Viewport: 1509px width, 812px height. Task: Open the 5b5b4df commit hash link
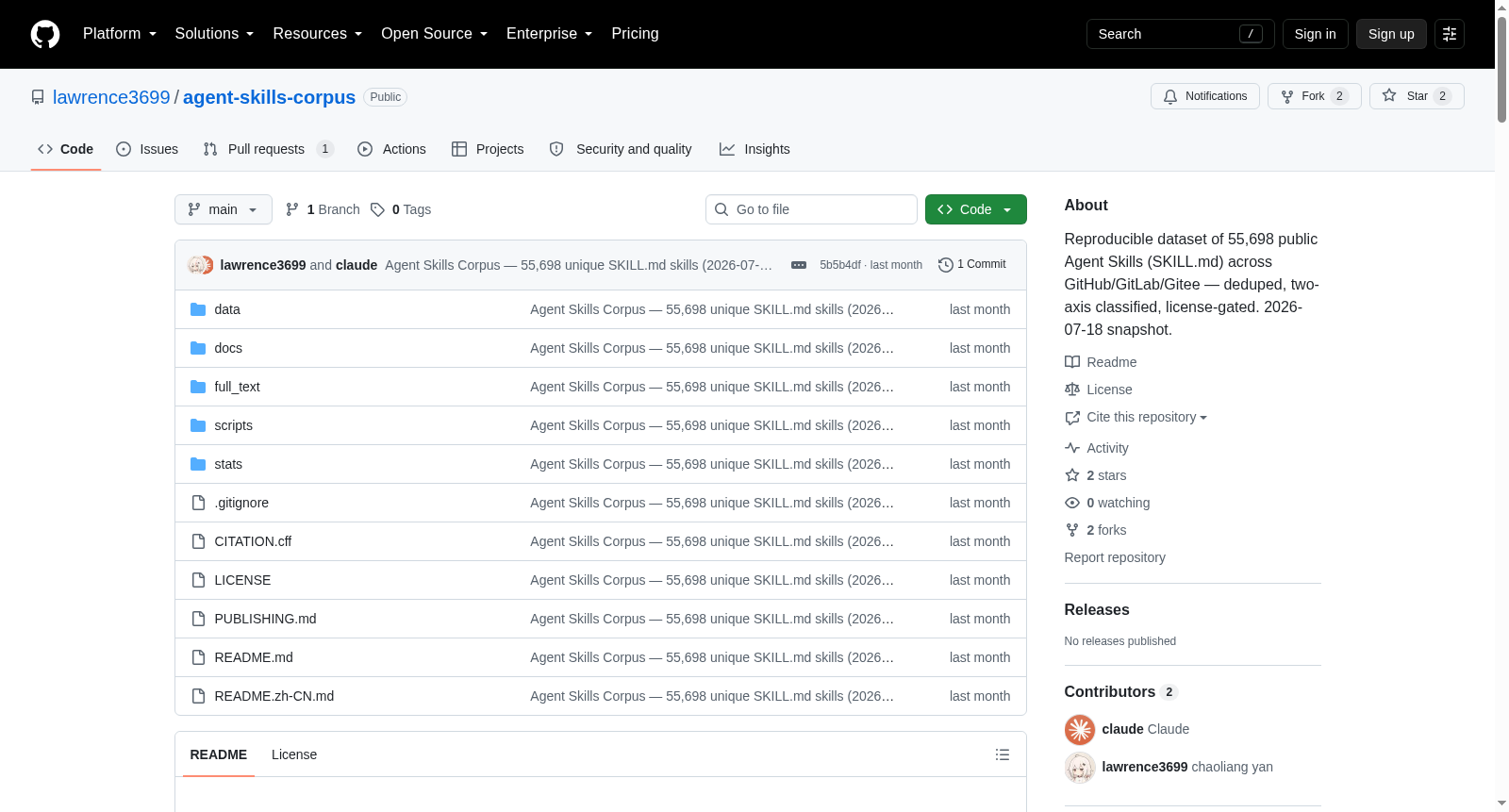point(840,265)
